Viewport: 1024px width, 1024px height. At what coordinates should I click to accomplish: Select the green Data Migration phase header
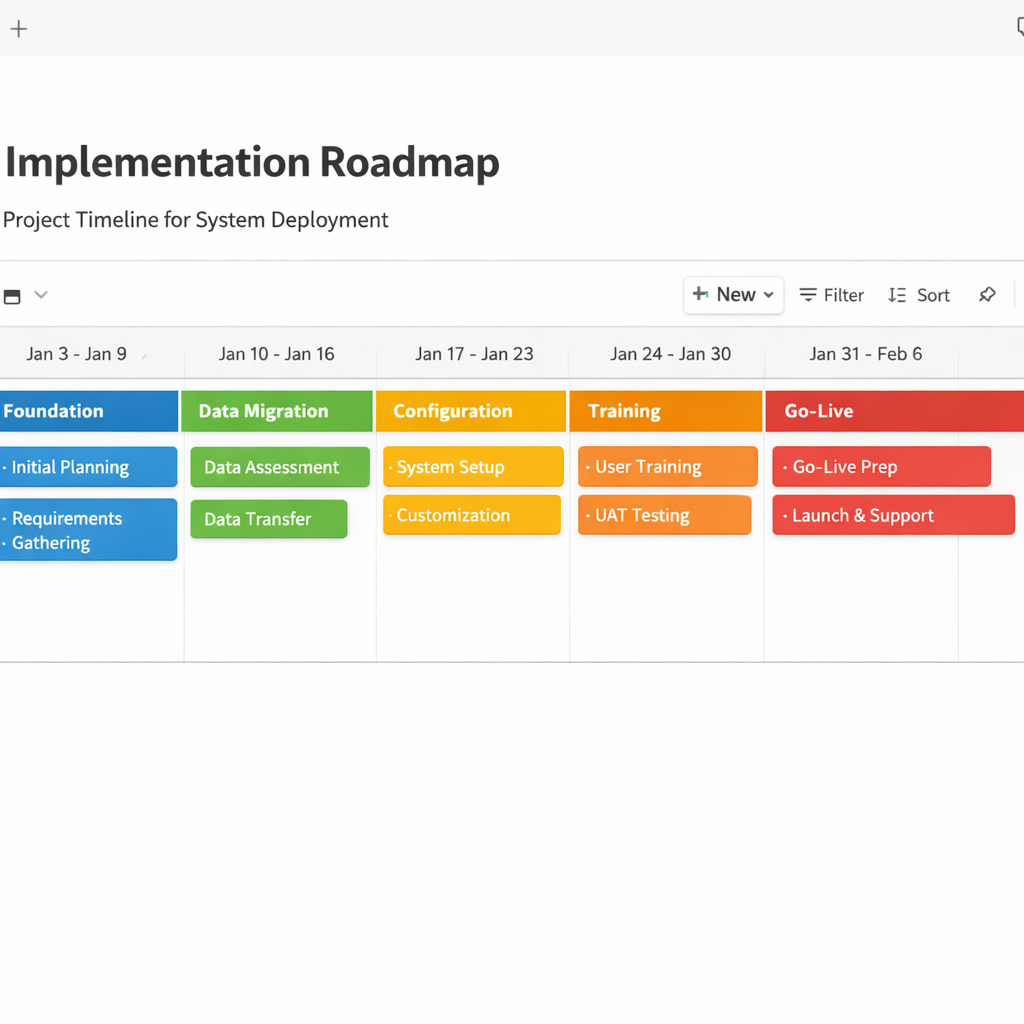[276, 411]
